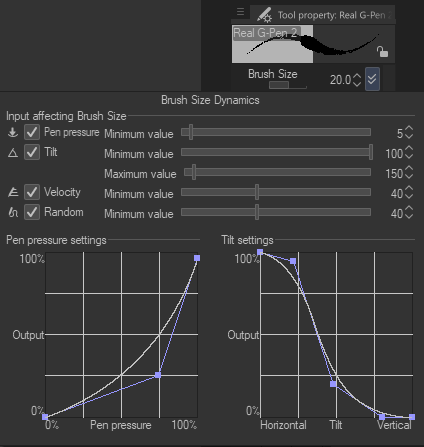Click the Random minimum value slider
This screenshot has height=447, width=424.
[276, 212]
